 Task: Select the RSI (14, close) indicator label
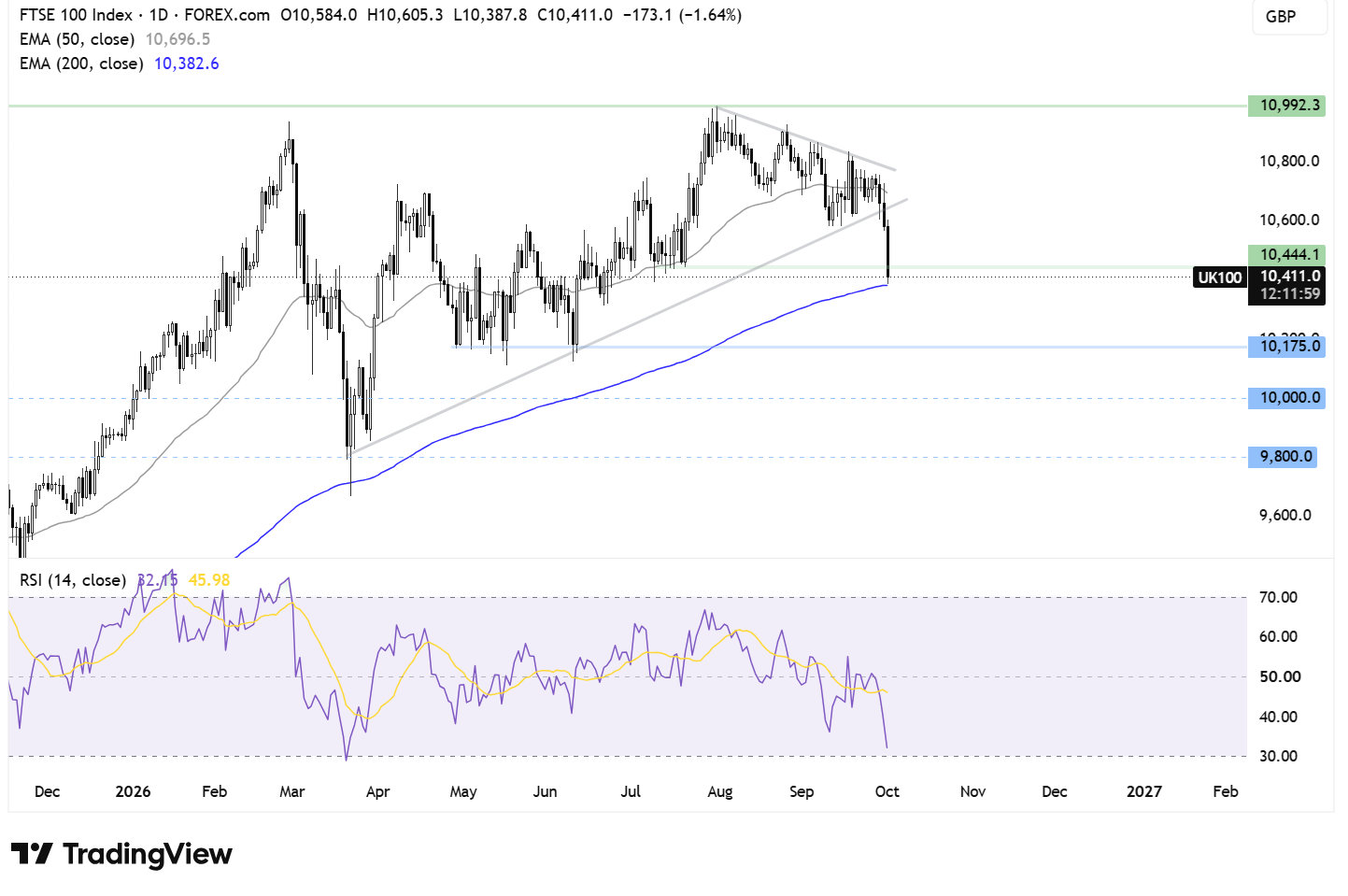click(x=73, y=580)
